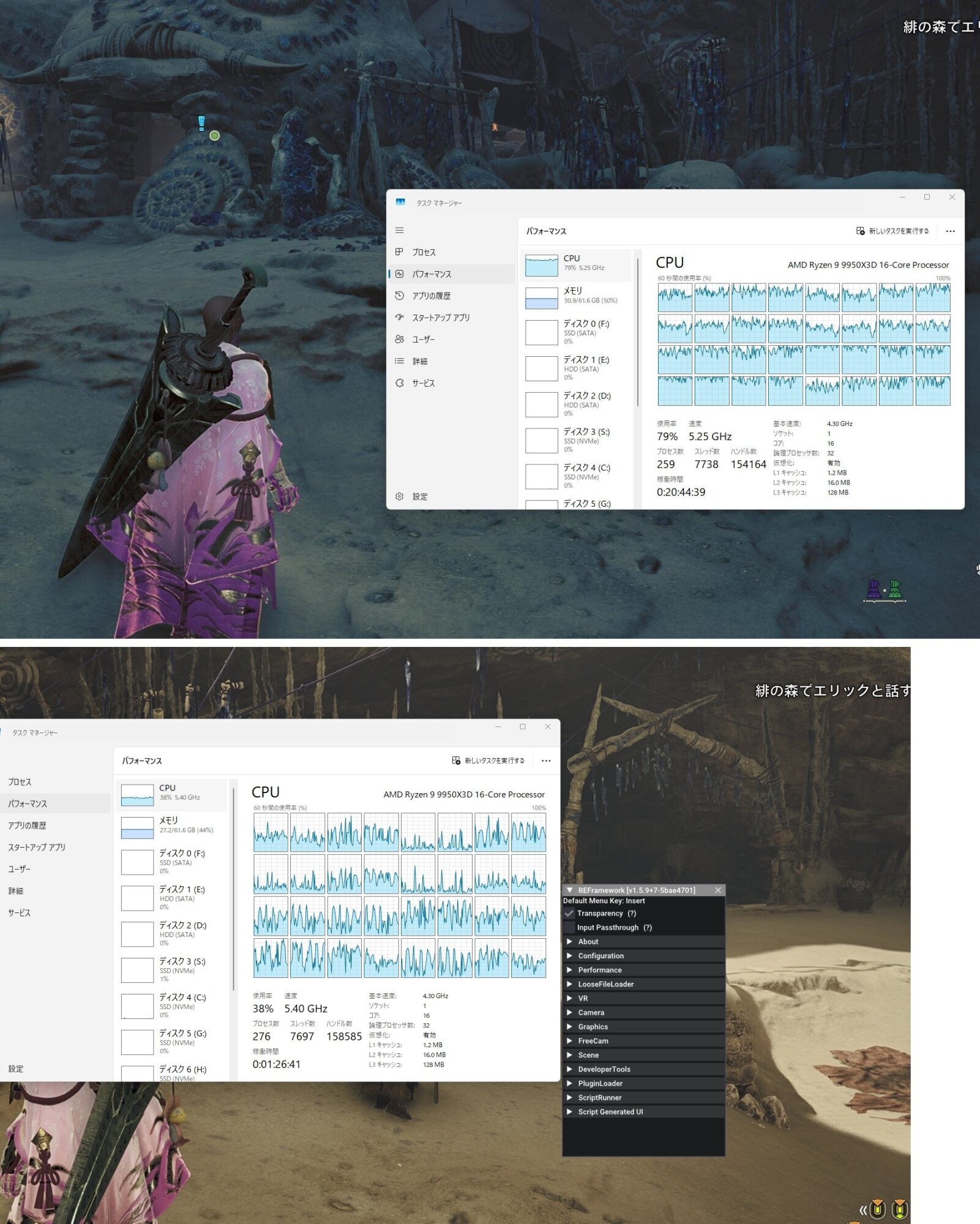Click the スタートアップ アプリ gauge icon
The width and height of the screenshot is (980, 1224).
399,317
